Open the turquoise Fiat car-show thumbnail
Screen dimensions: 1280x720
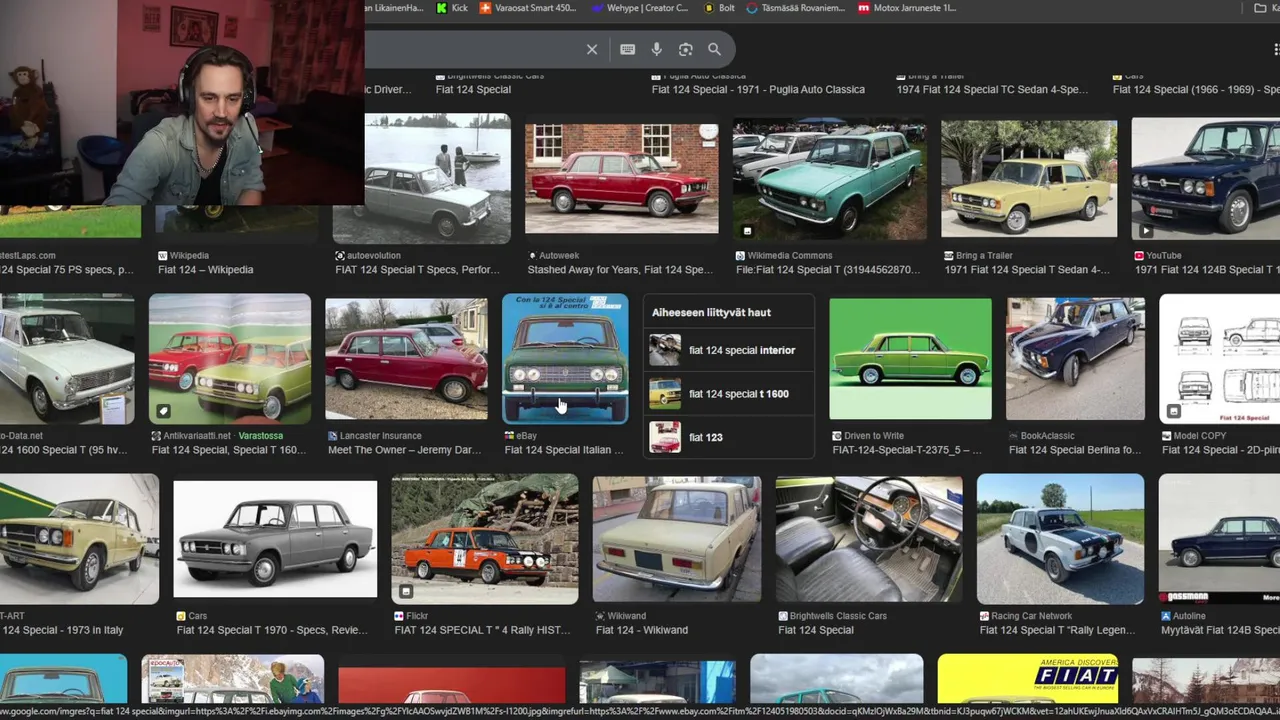click(x=830, y=179)
